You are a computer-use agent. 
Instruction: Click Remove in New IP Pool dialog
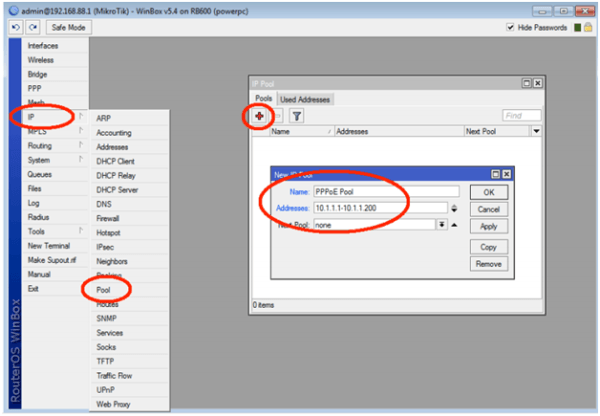click(489, 264)
